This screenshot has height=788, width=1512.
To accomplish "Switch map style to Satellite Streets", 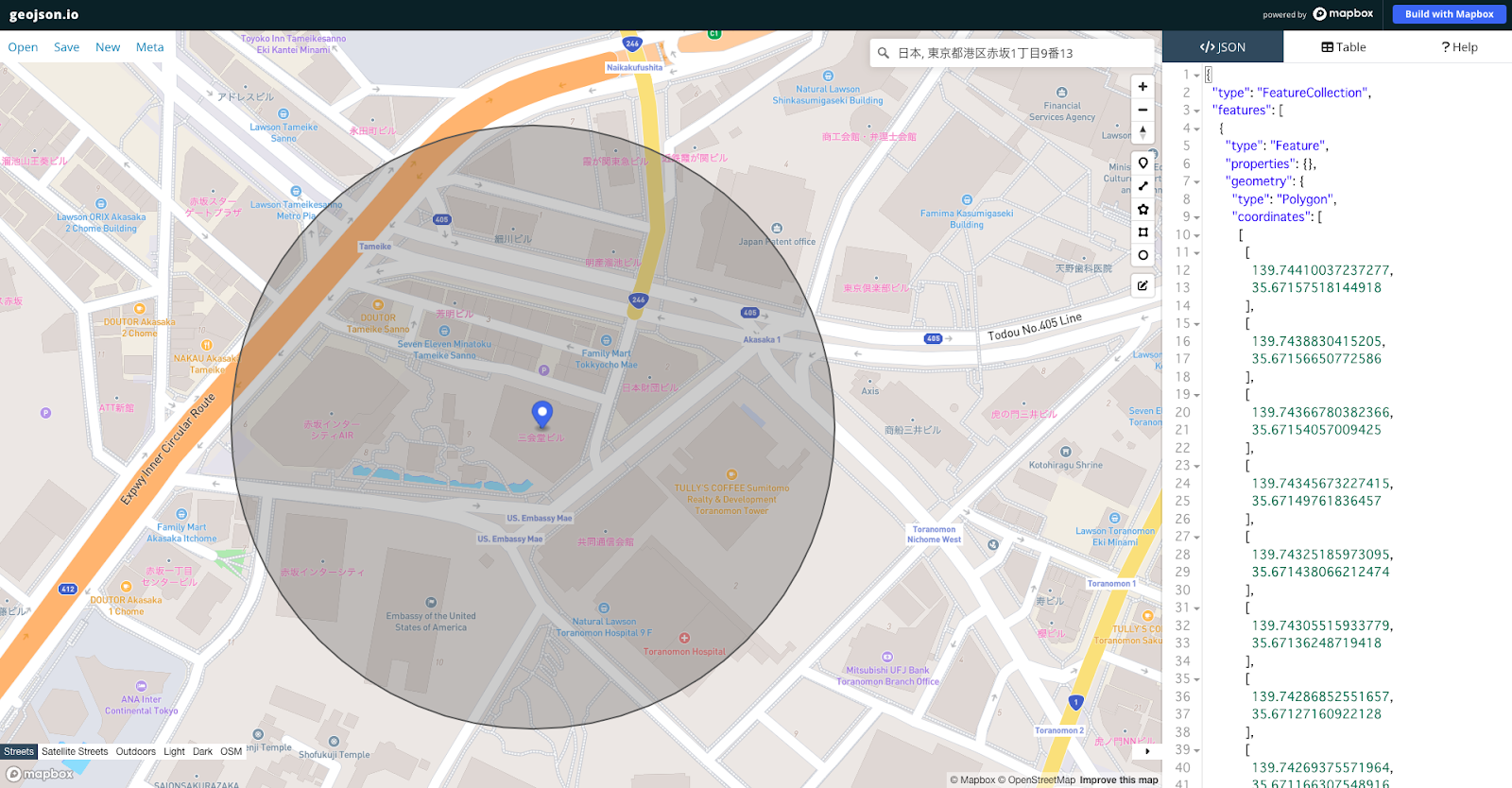I will click(x=75, y=752).
